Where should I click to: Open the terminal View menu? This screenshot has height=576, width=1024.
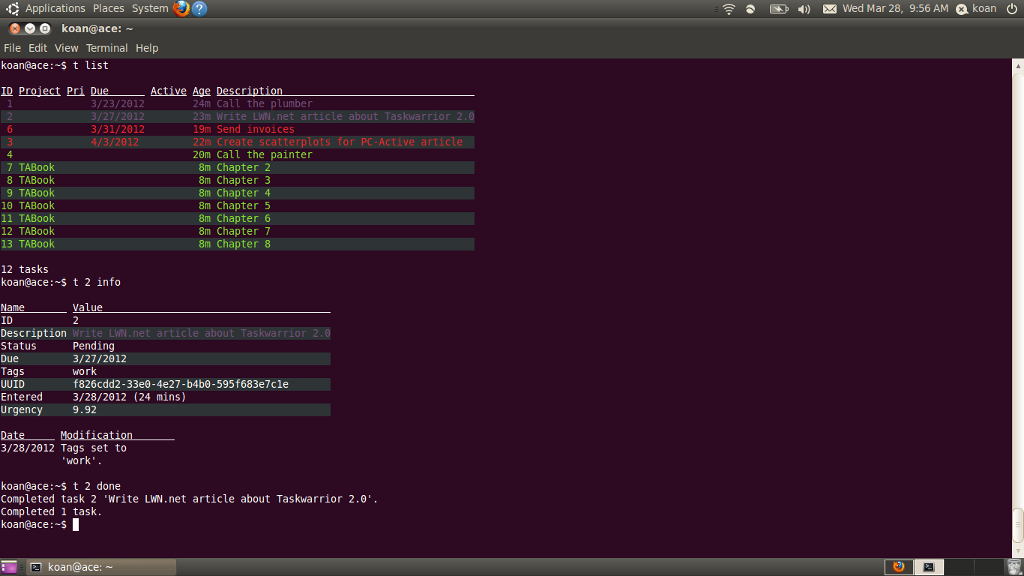(x=67, y=48)
